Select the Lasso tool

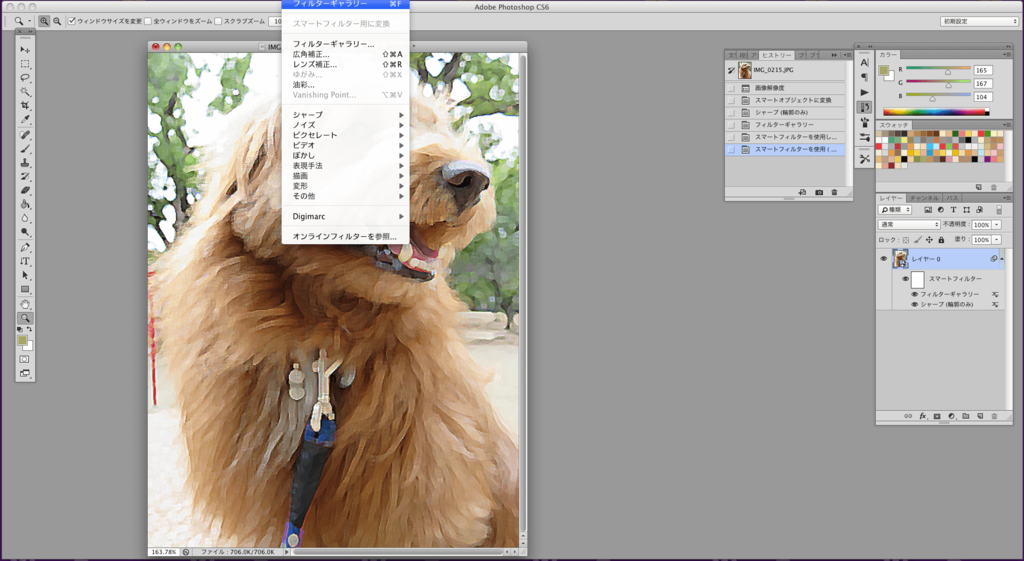(25, 78)
